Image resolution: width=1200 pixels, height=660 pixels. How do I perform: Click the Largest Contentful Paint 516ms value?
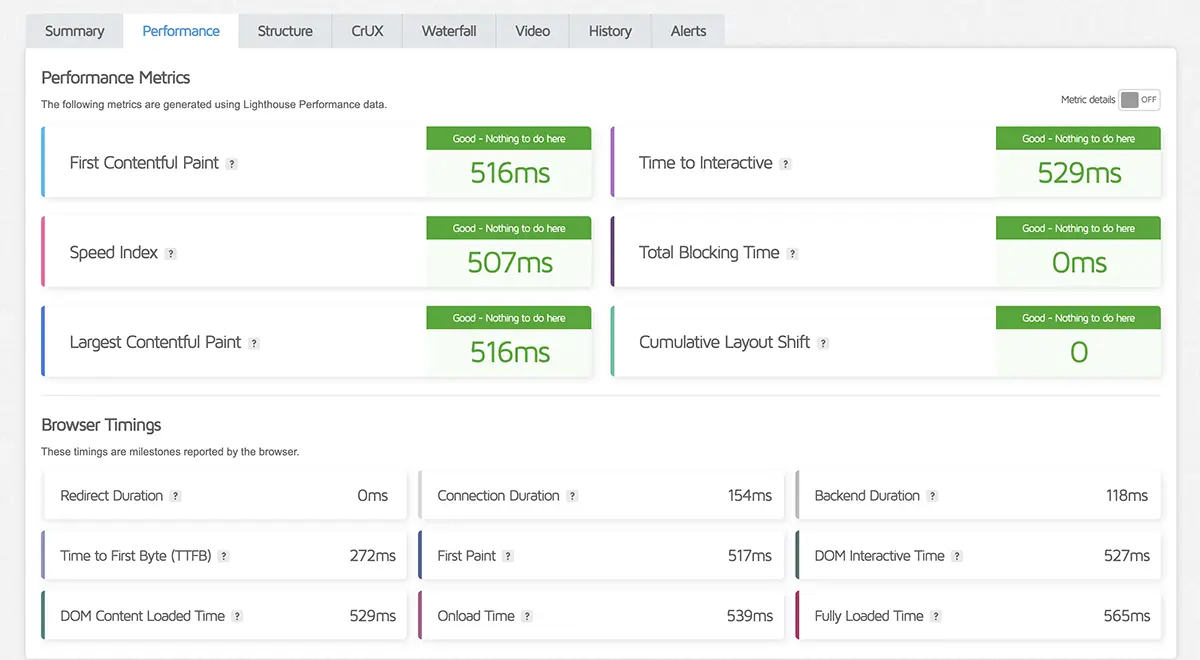510,352
